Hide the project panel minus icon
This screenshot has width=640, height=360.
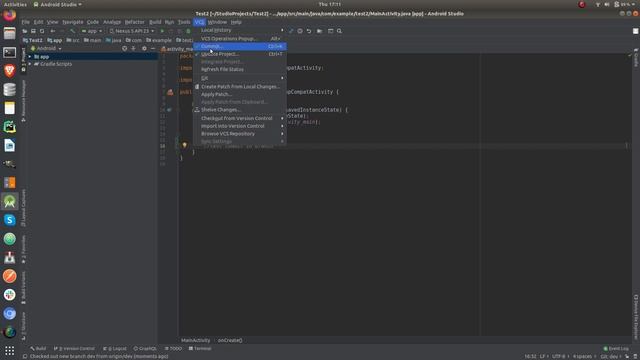point(153,48)
